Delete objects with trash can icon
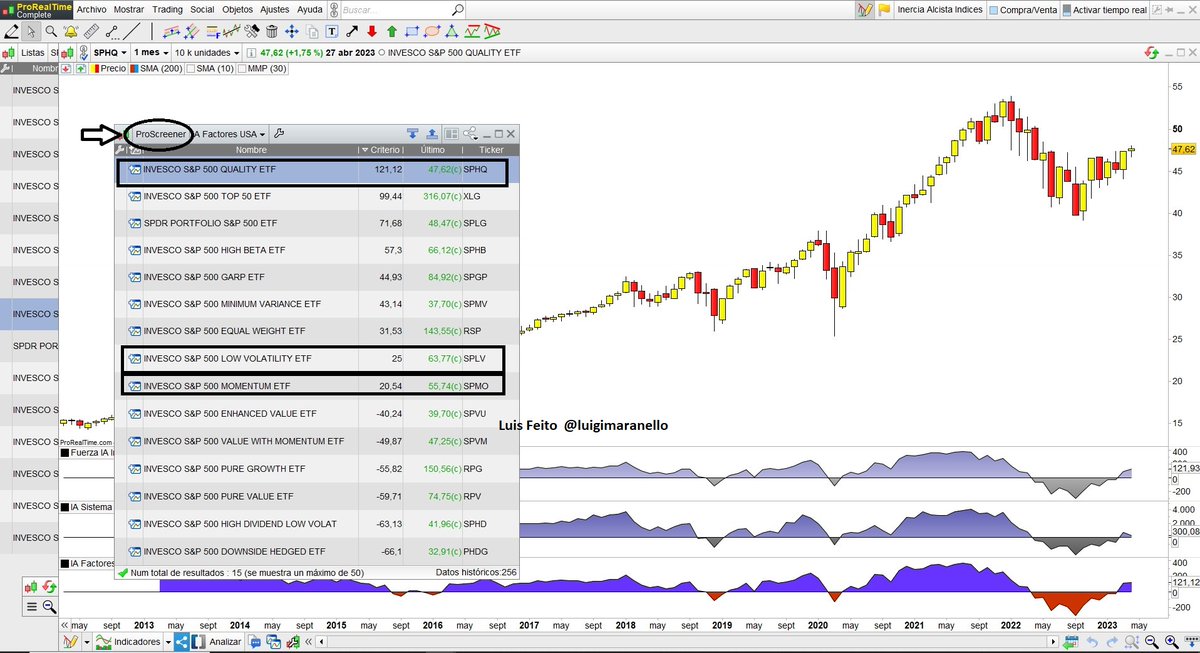 coord(271,32)
